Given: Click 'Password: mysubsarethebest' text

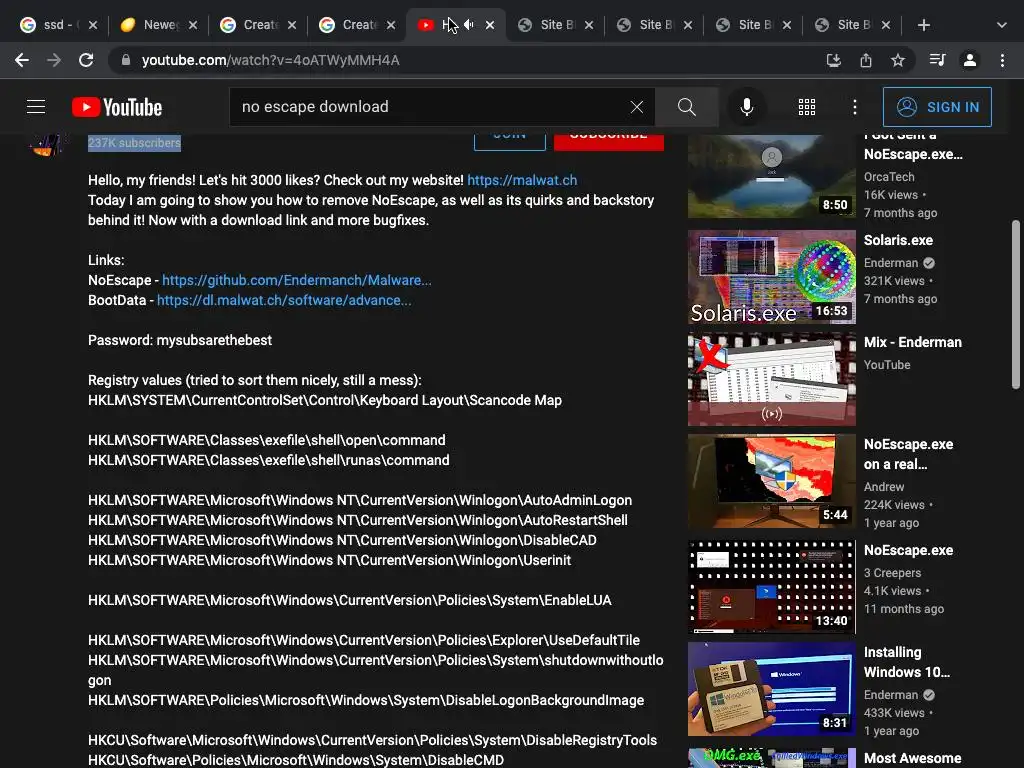Looking at the screenshot, I should coord(180,340).
